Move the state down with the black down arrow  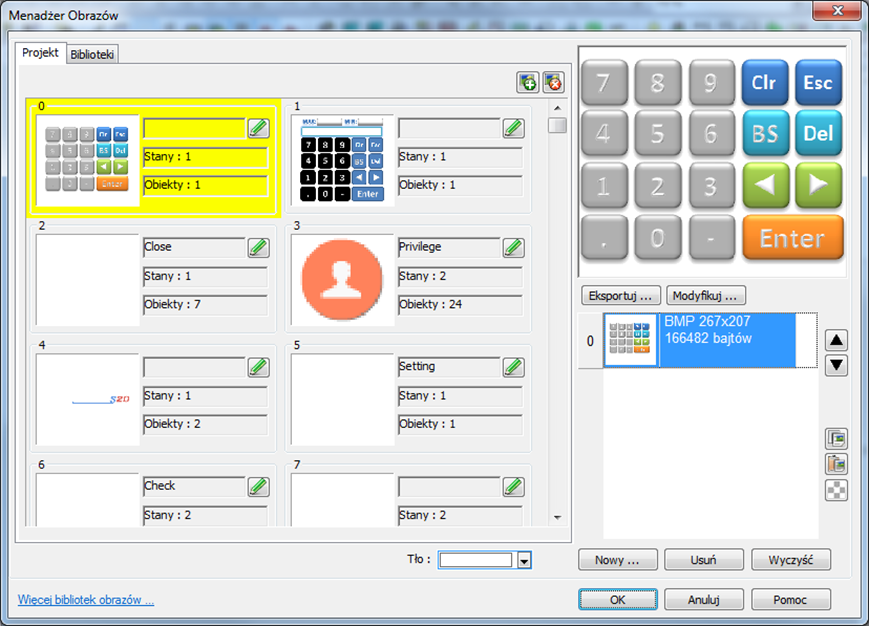tap(836, 365)
